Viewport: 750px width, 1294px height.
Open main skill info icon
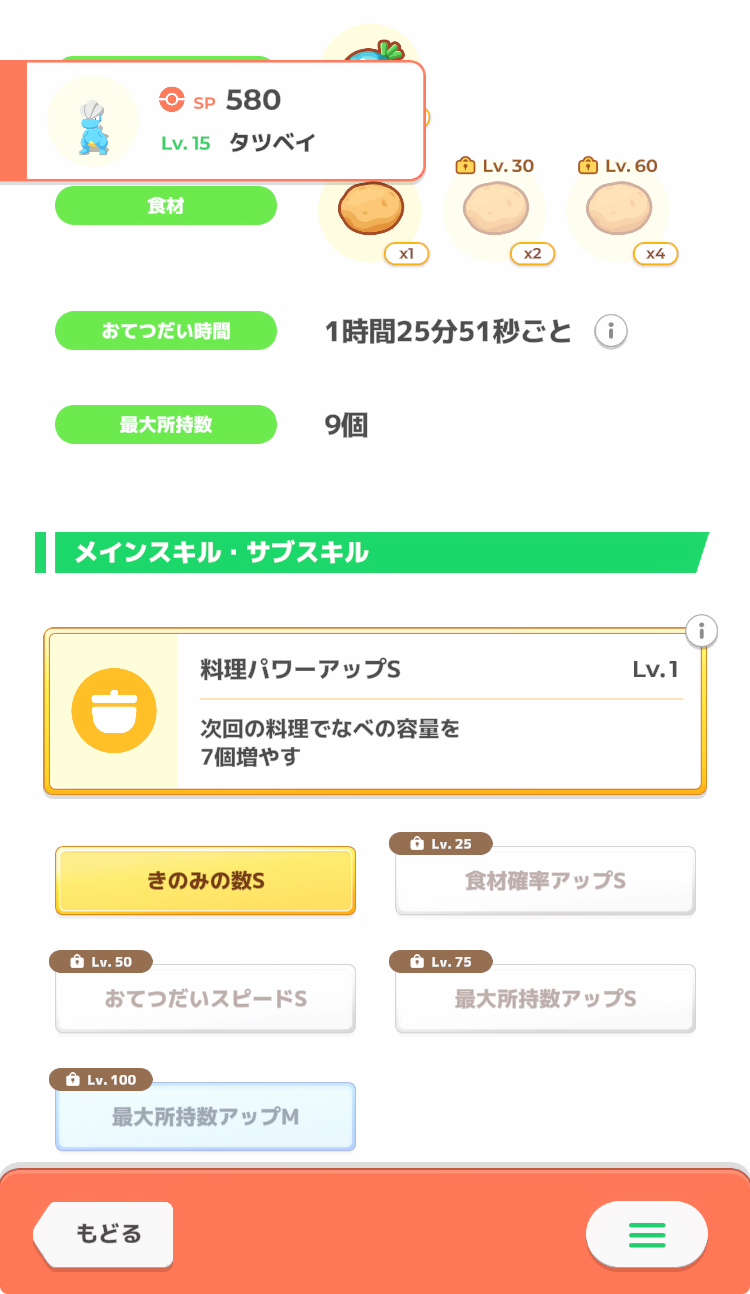pos(703,631)
